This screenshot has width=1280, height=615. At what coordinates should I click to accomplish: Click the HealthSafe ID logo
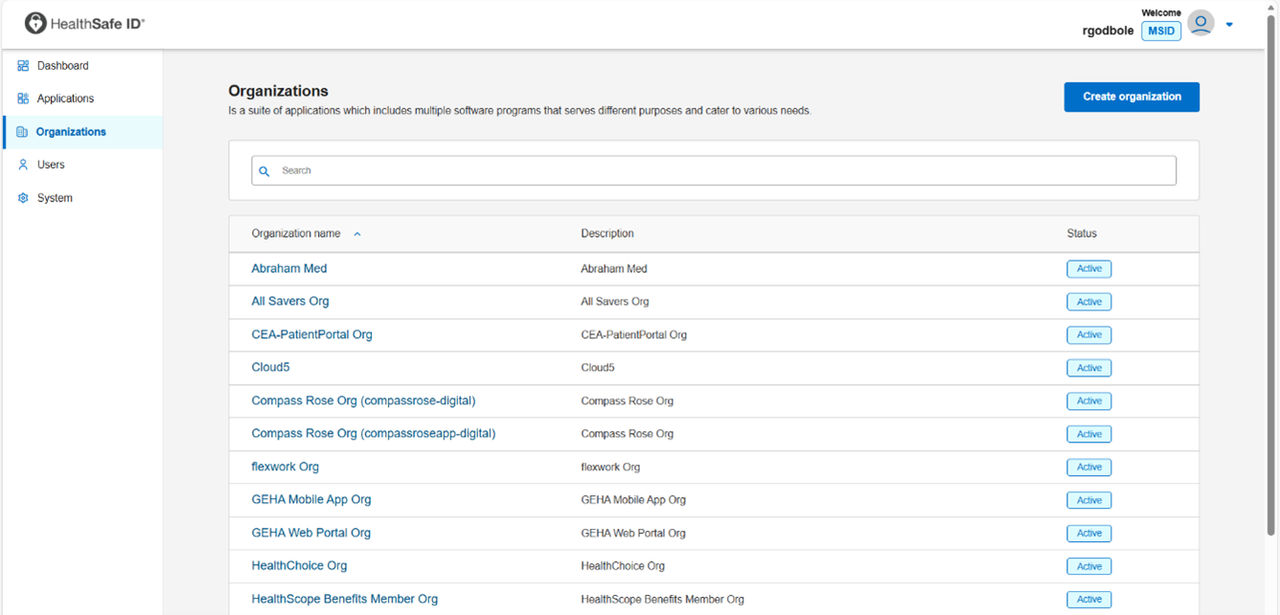[85, 23]
